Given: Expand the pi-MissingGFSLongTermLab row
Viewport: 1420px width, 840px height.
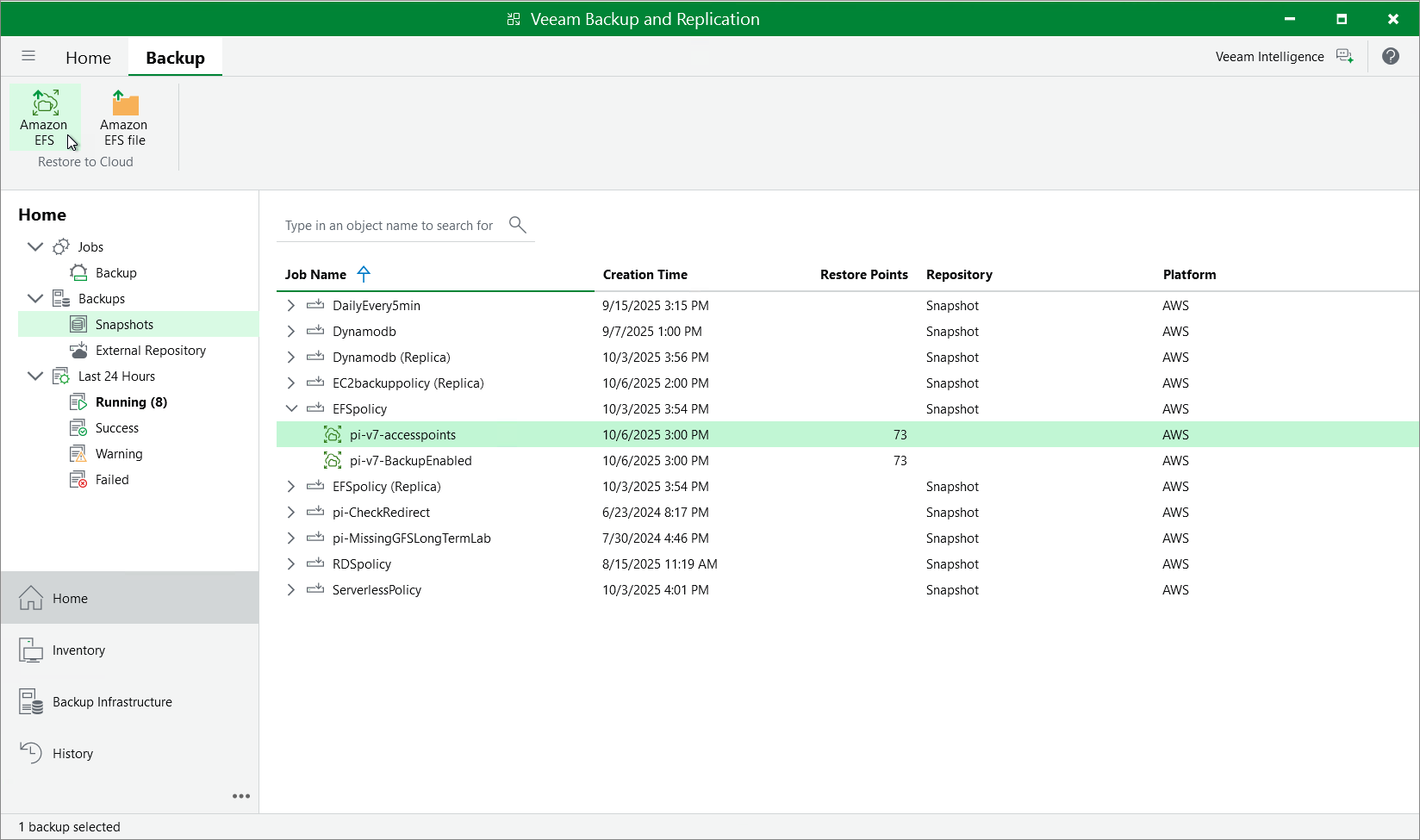Looking at the screenshot, I should [291, 538].
